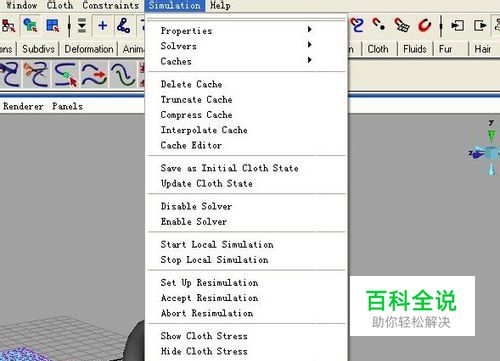The height and width of the screenshot is (361, 500).
Task: Switch to the Fur shelf tab
Action: [x=445, y=49]
